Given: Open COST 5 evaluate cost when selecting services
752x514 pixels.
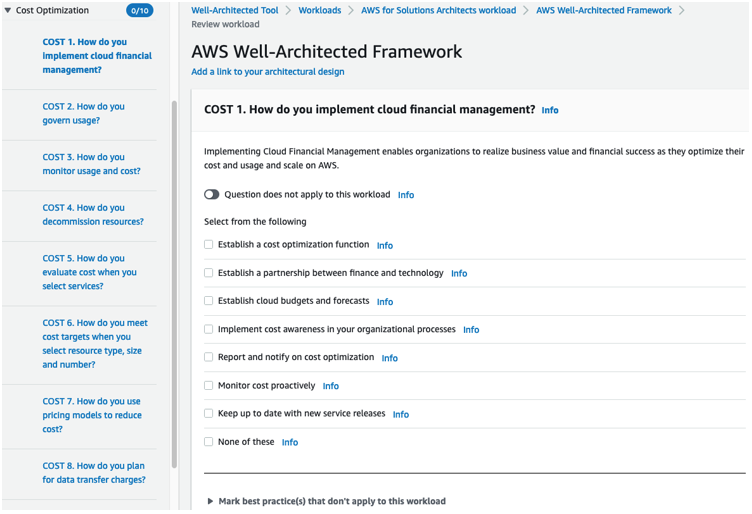Looking at the screenshot, I should (89, 272).
